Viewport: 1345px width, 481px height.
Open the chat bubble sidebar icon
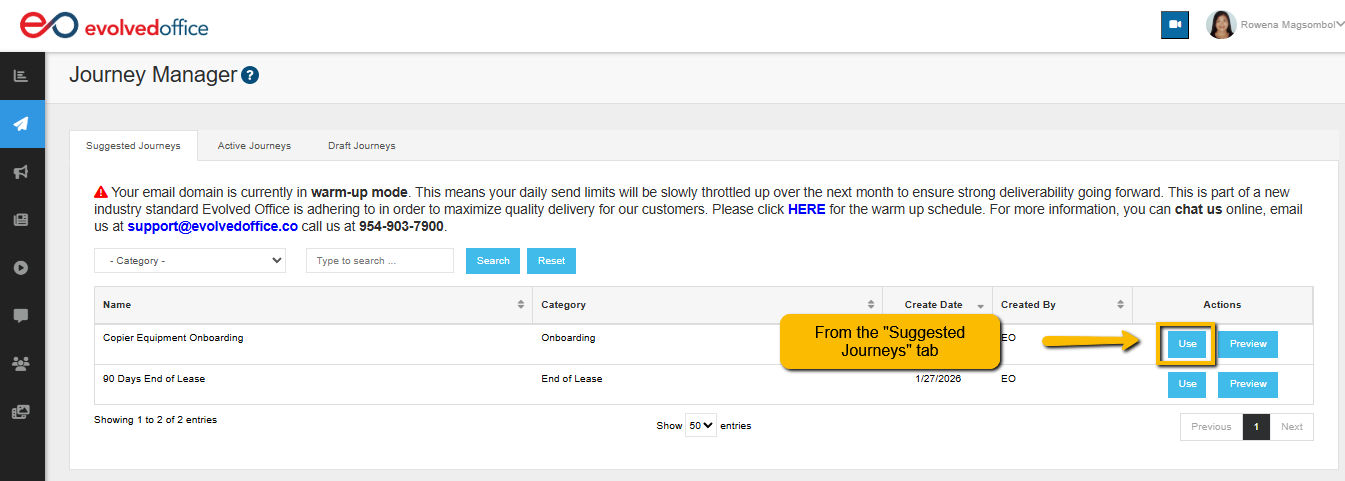(x=21, y=315)
